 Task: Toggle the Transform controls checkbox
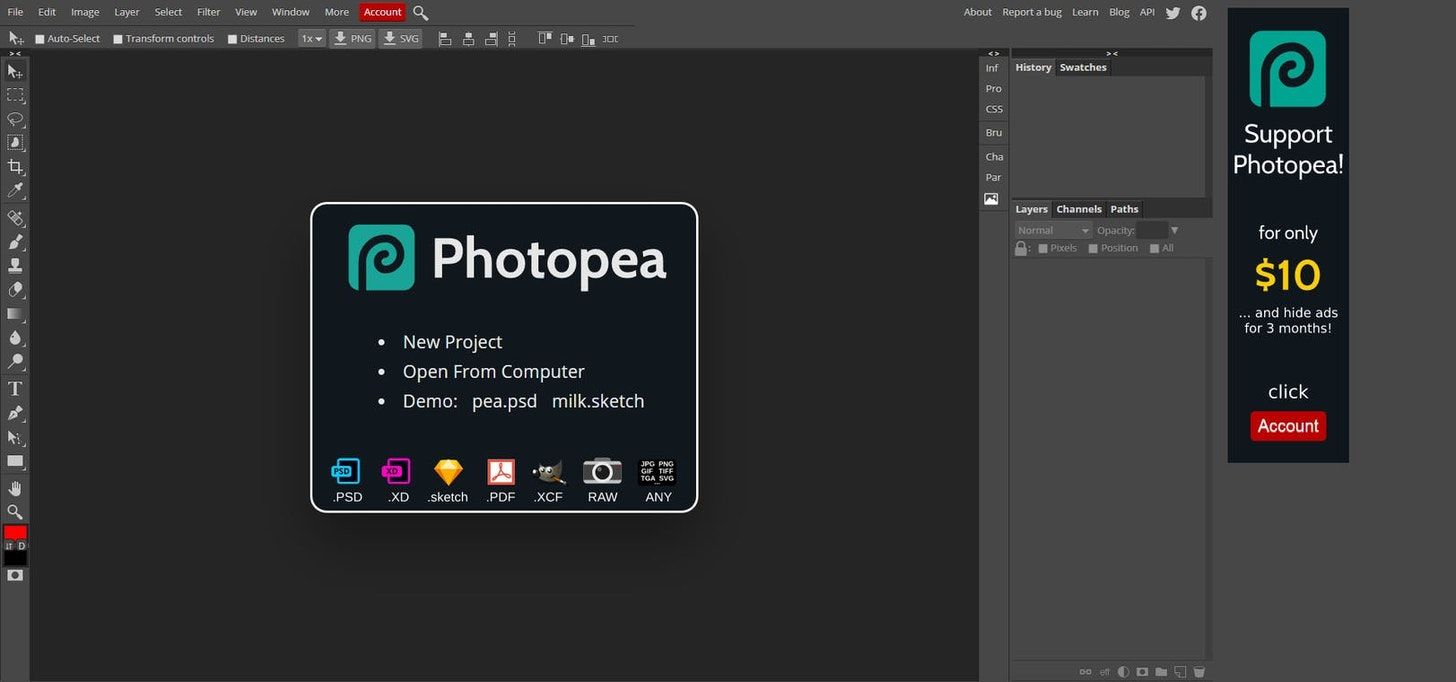pyautogui.click(x=118, y=39)
